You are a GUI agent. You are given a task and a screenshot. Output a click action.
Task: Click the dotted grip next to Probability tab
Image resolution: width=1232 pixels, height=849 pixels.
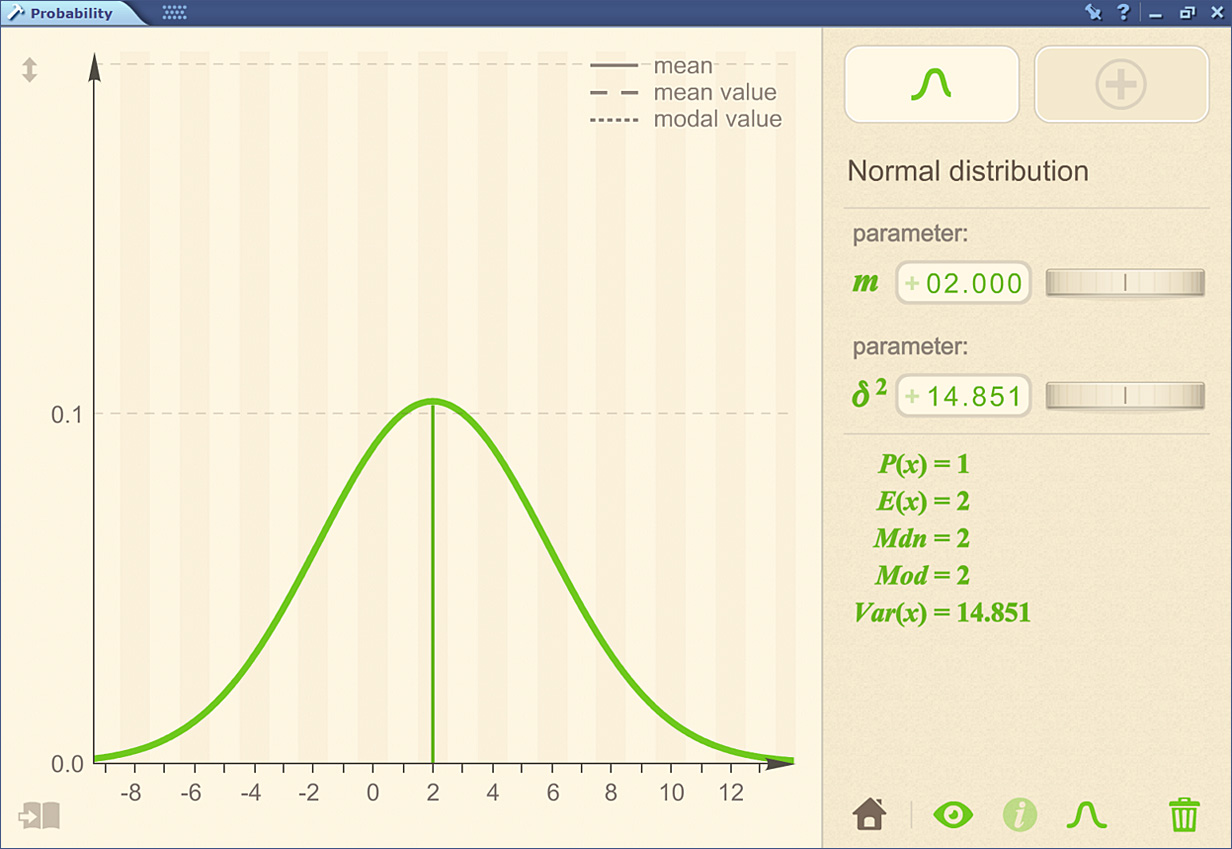click(174, 14)
